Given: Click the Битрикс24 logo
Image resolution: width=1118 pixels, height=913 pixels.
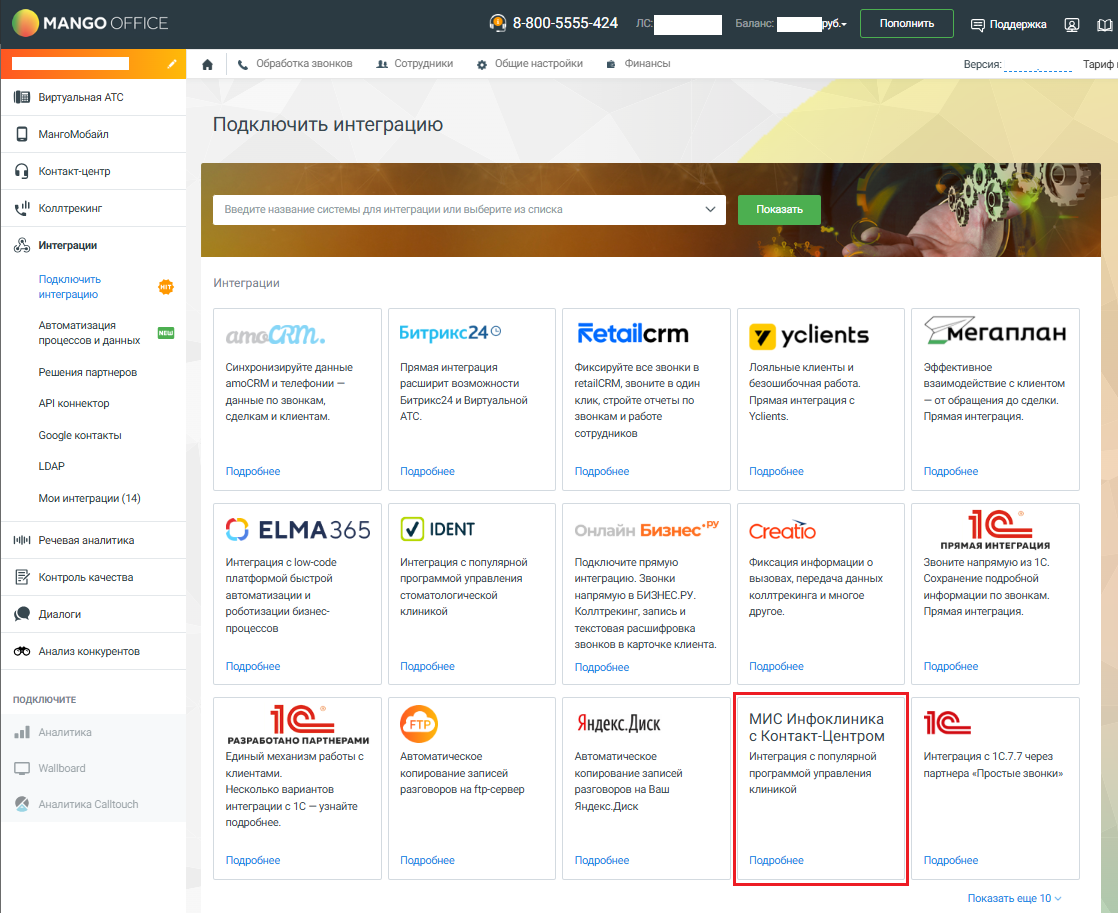Looking at the screenshot, I should pos(451,332).
